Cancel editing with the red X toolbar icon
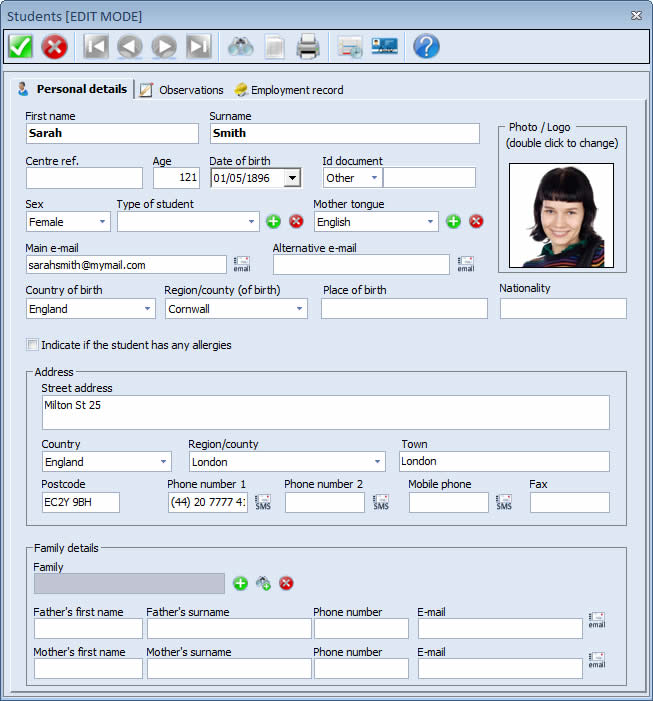The image size is (653, 701). (54, 46)
